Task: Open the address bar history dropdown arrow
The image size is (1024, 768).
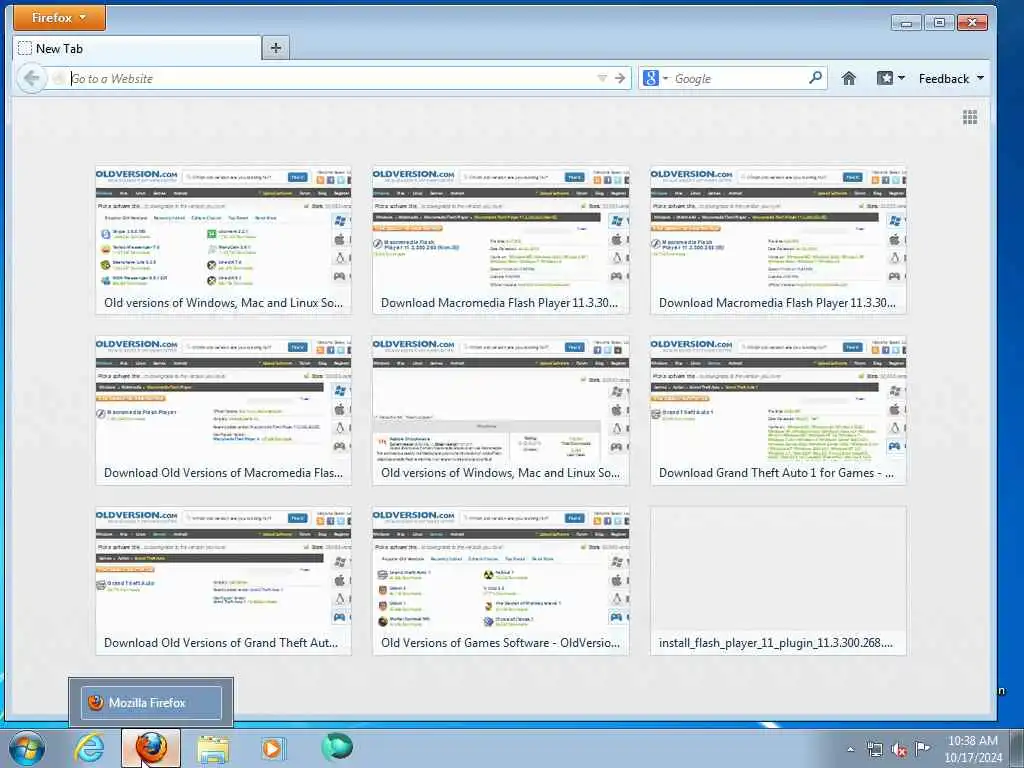Action: [602, 78]
